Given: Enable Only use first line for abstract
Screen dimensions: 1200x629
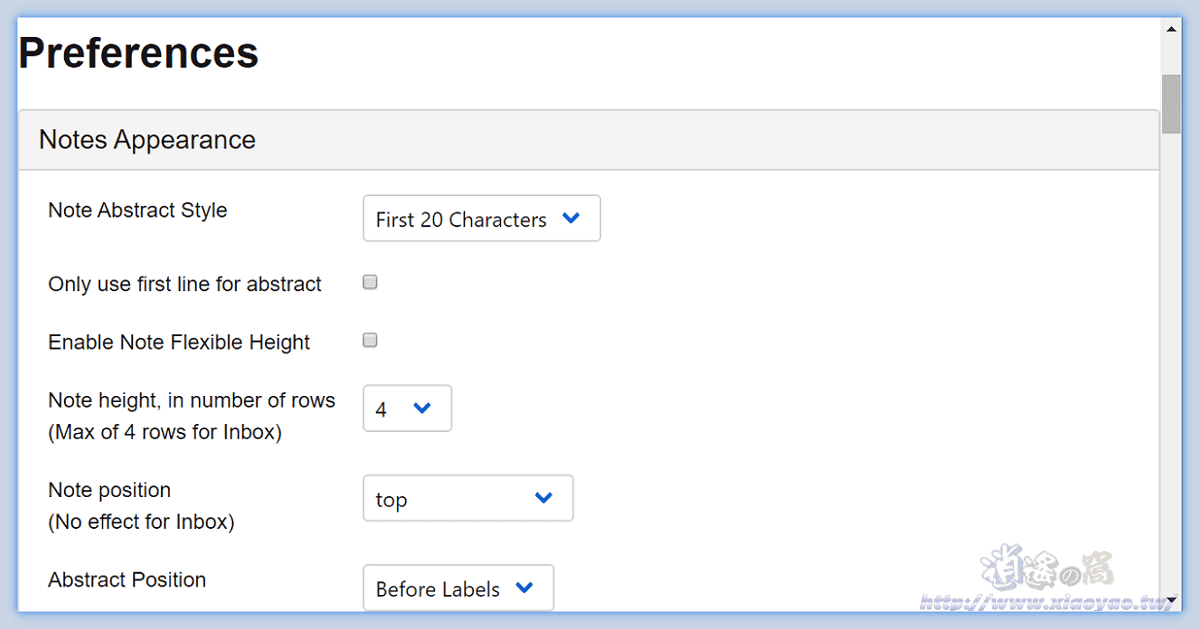Looking at the screenshot, I should coord(370,283).
